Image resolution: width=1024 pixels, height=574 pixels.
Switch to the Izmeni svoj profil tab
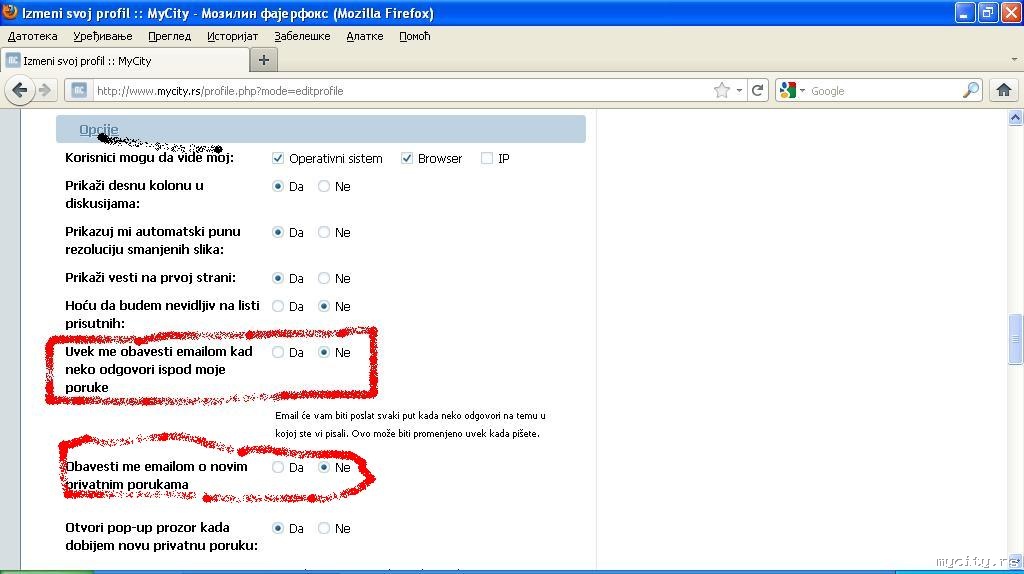(125, 61)
